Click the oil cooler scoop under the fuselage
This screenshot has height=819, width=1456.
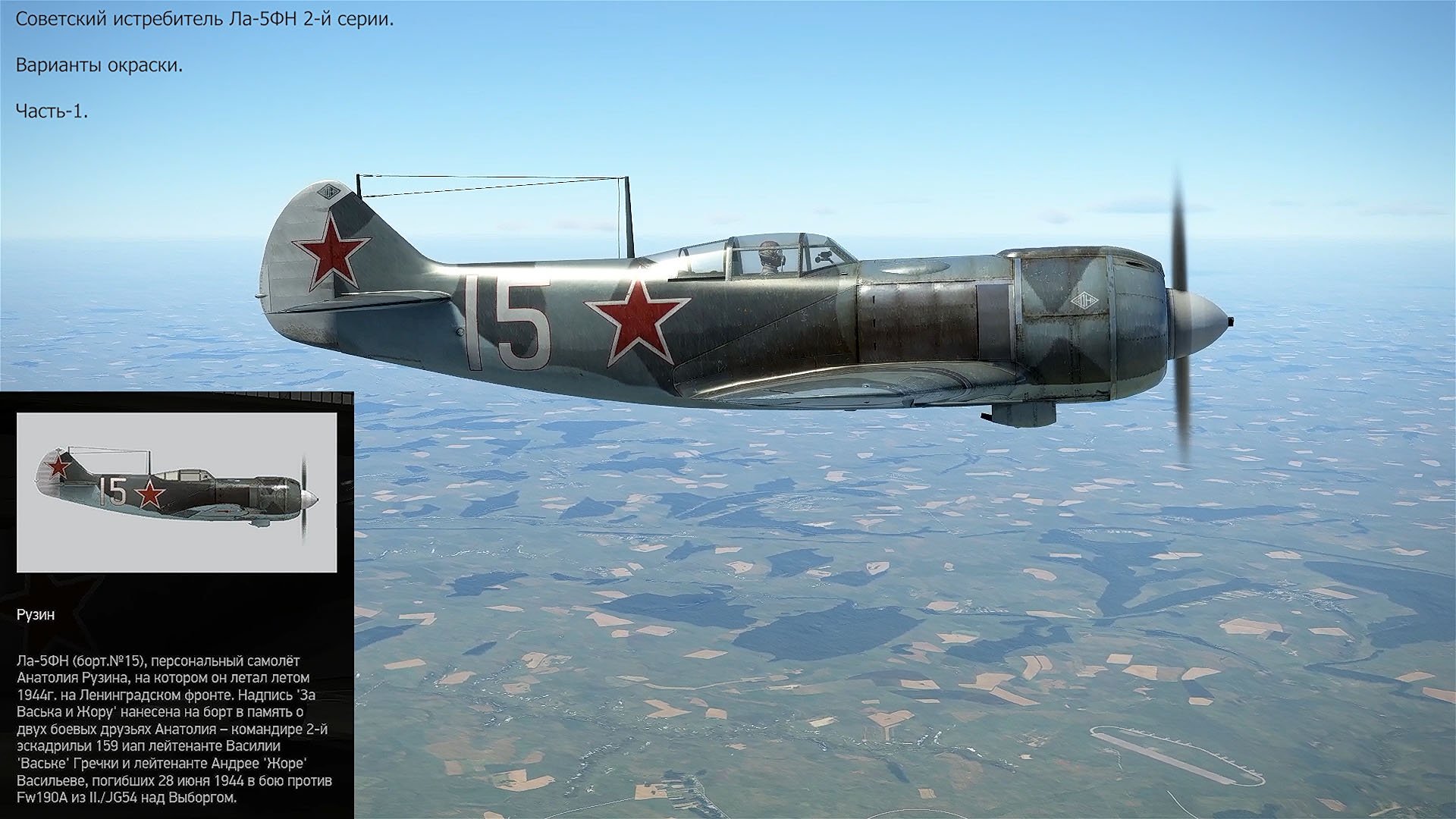pyautogui.click(x=1022, y=413)
